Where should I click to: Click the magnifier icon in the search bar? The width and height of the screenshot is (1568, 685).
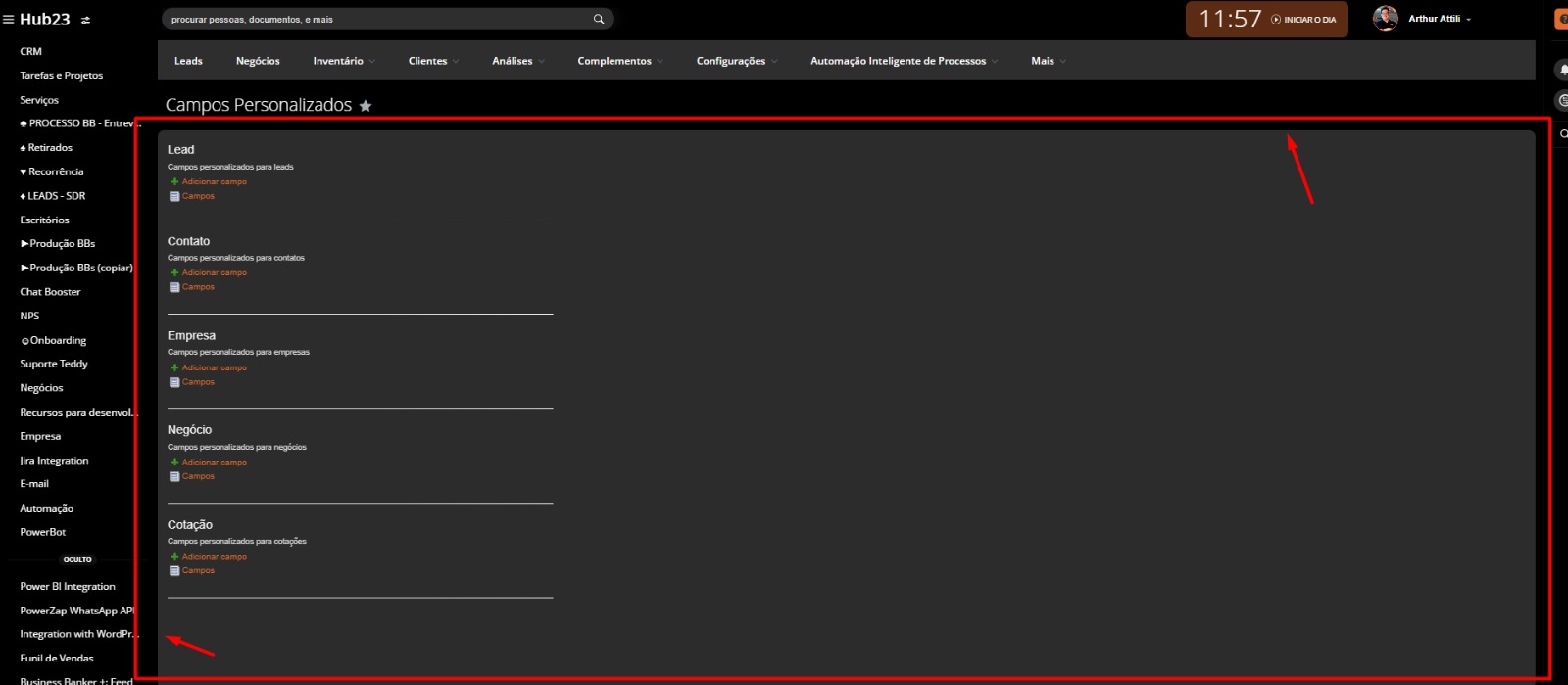click(x=599, y=19)
